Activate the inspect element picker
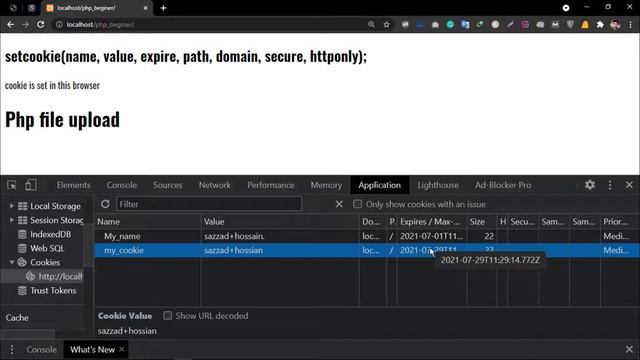640x360 pixels. point(12,185)
